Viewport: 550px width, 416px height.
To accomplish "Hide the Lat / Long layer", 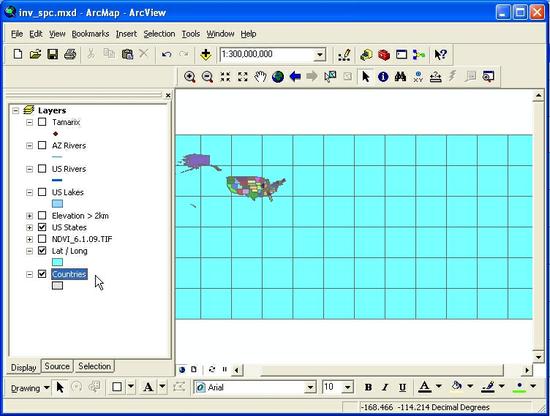I will click(42, 251).
